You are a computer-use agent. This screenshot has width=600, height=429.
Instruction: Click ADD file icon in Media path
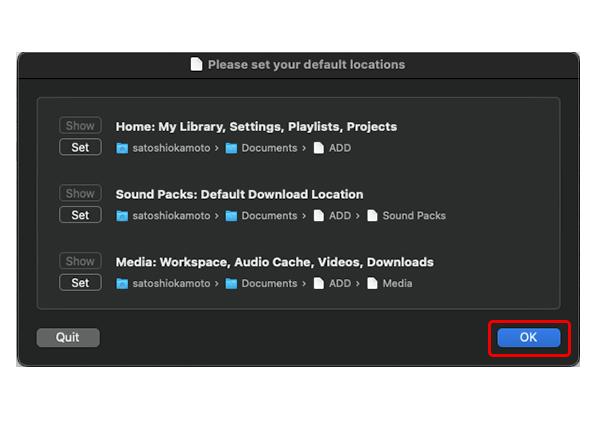318,283
